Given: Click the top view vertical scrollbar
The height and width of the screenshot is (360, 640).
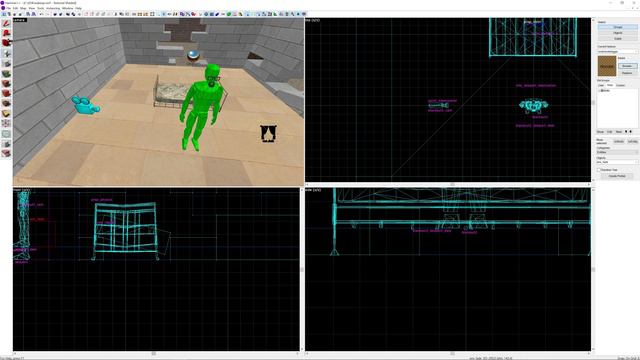Looking at the screenshot, I should click(593, 100).
